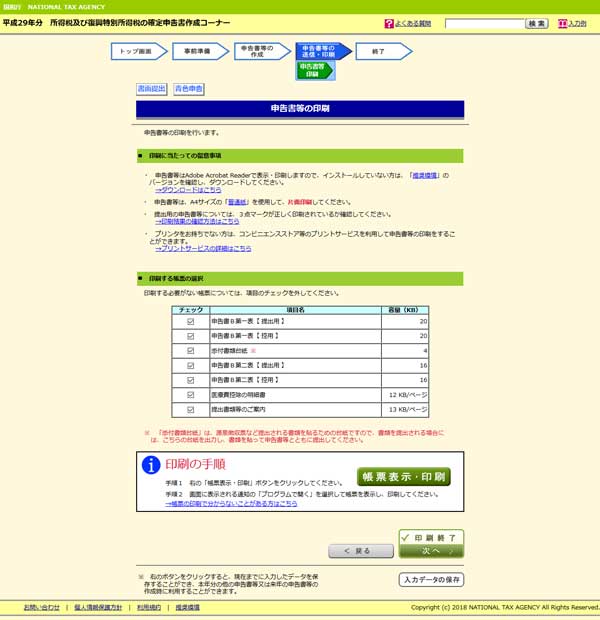Uncheck the 医療費控除の明細書 checkbox
Screen dimensions: 600x620
(190, 395)
